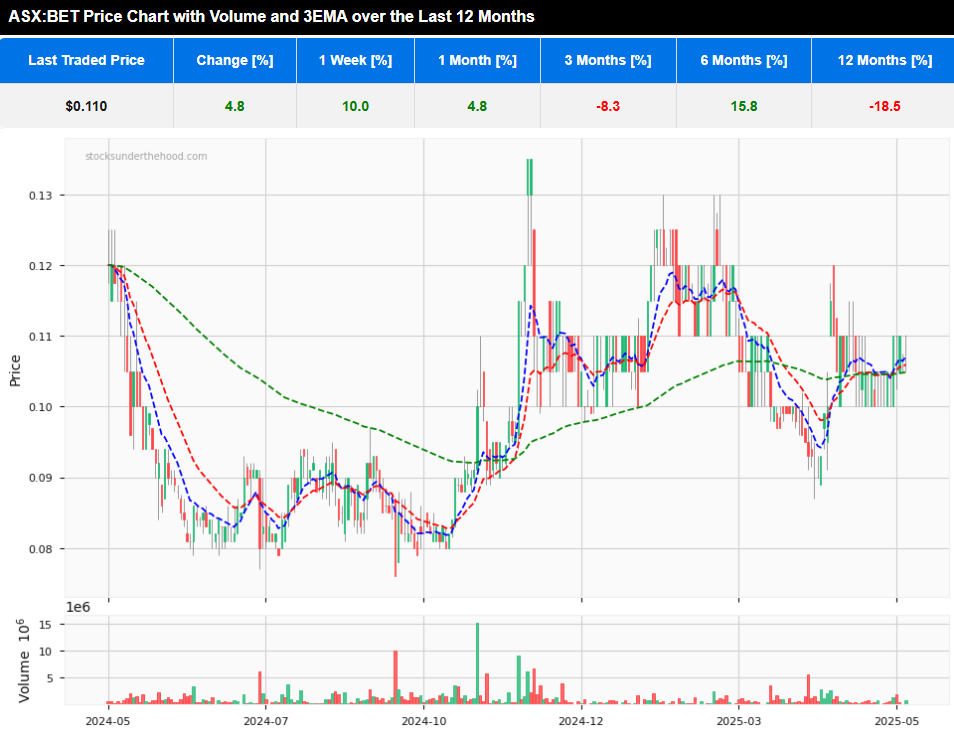Click the 12 Months value -18.5
The height and width of the screenshot is (736, 954).
(x=885, y=106)
